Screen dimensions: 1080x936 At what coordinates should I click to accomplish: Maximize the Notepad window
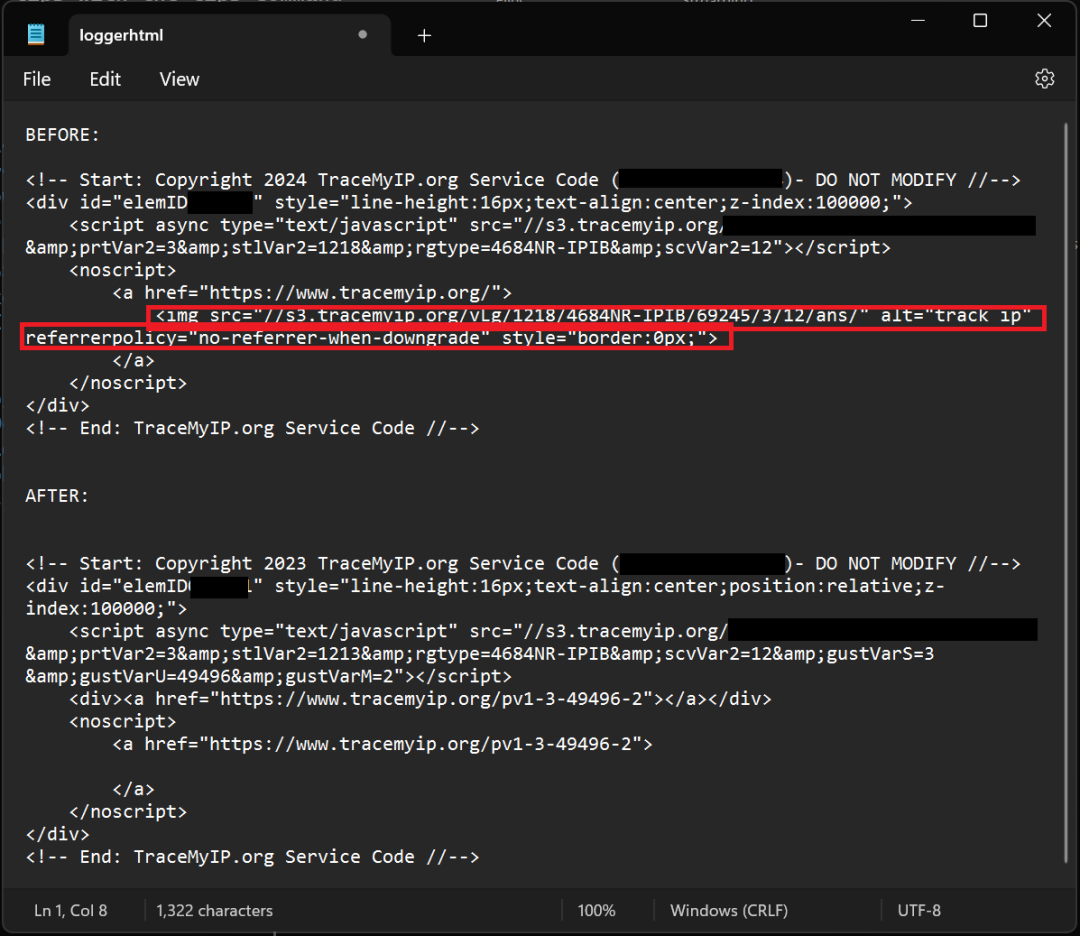pos(980,21)
